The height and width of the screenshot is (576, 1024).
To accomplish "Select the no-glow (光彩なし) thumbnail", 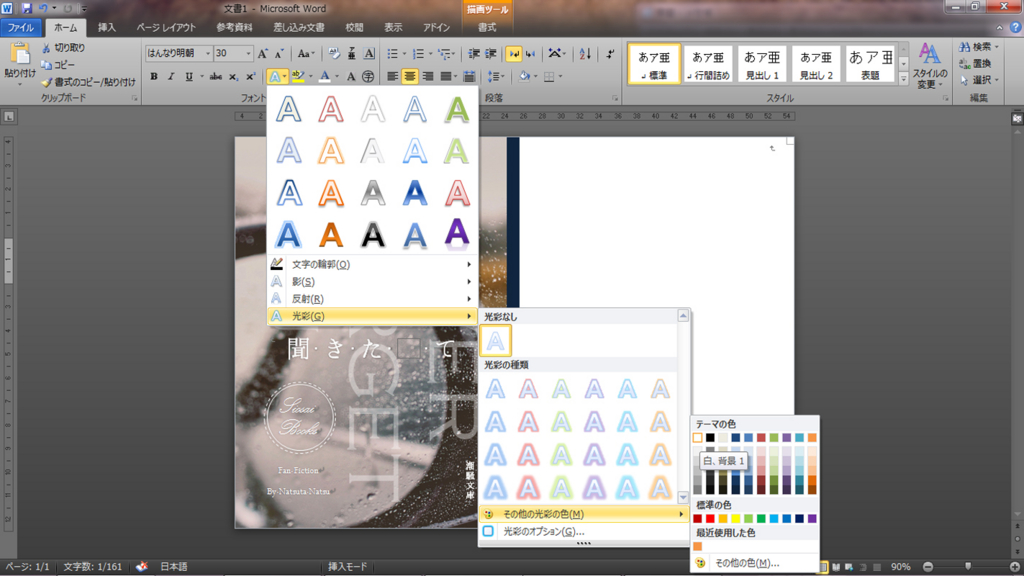I will (496, 340).
